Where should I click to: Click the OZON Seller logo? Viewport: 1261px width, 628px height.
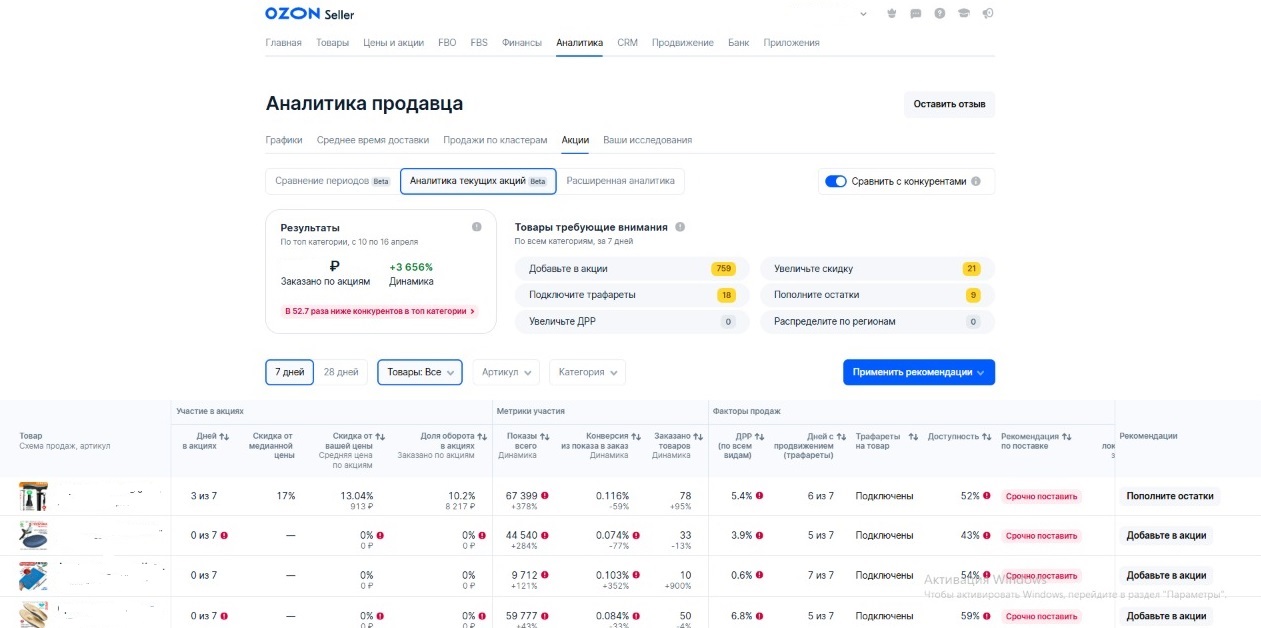(x=310, y=14)
